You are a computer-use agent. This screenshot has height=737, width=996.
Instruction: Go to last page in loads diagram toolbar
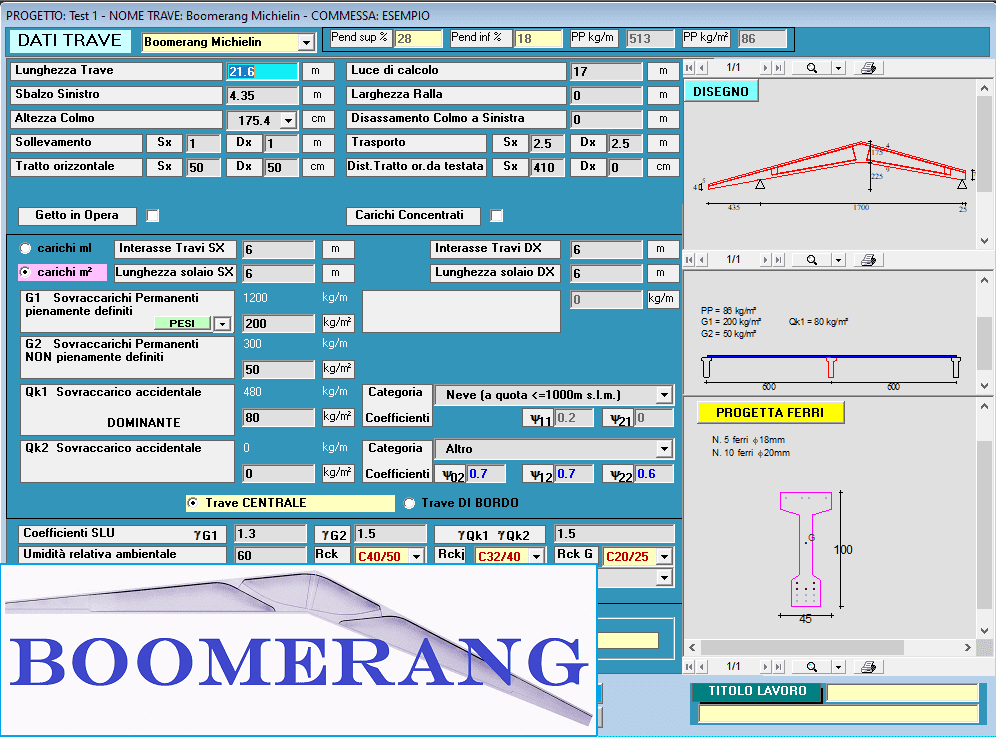pyautogui.click(x=779, y=259)
